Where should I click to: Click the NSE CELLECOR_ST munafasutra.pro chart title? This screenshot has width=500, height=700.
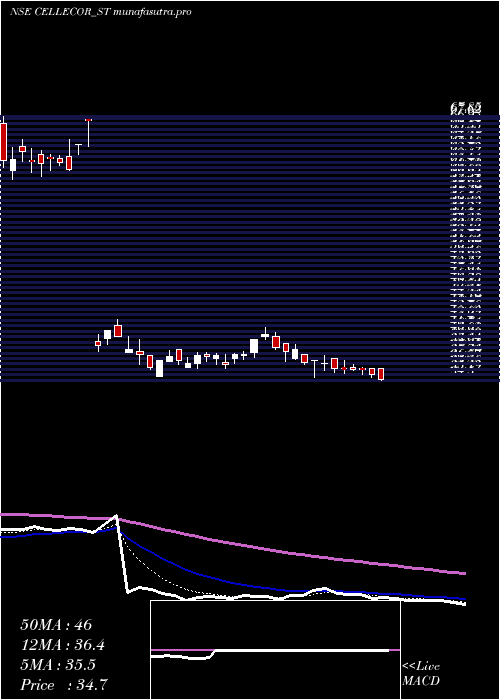[x=100, y=12]
